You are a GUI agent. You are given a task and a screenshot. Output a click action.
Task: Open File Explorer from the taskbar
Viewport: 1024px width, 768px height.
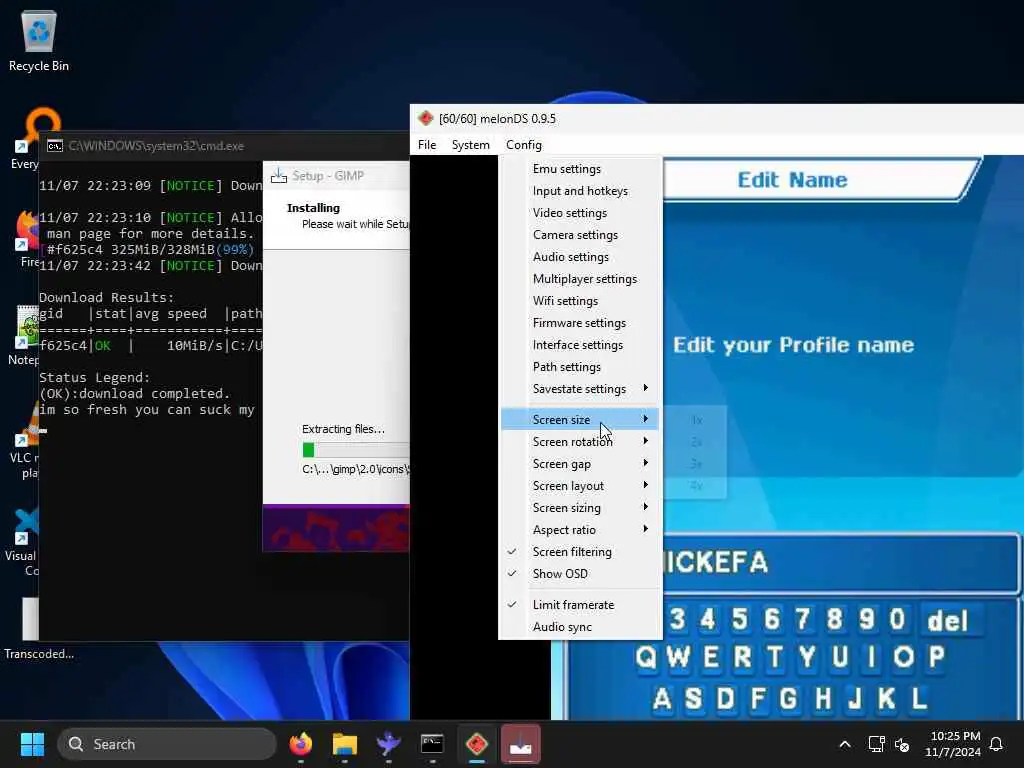click(x=344, y=744)
